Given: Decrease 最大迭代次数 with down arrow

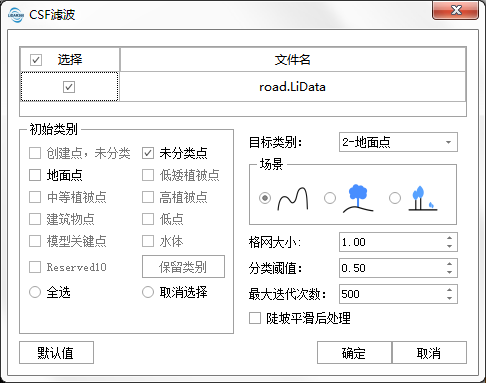Looking at the screenshot, I should point(450,298).
